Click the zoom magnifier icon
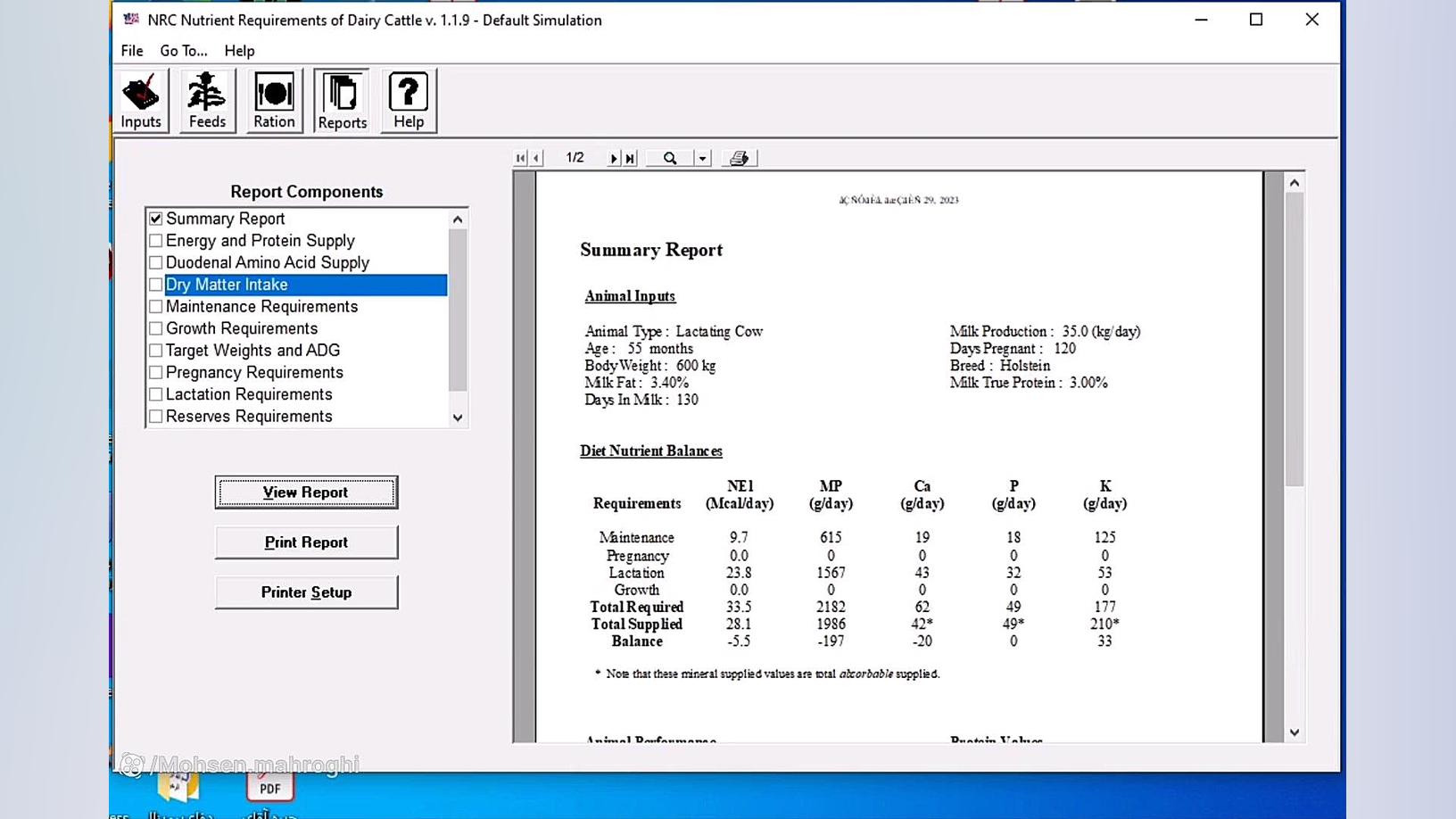This screenshot has height=819, width=1456. pyautogui.click(x=670, y=158)
